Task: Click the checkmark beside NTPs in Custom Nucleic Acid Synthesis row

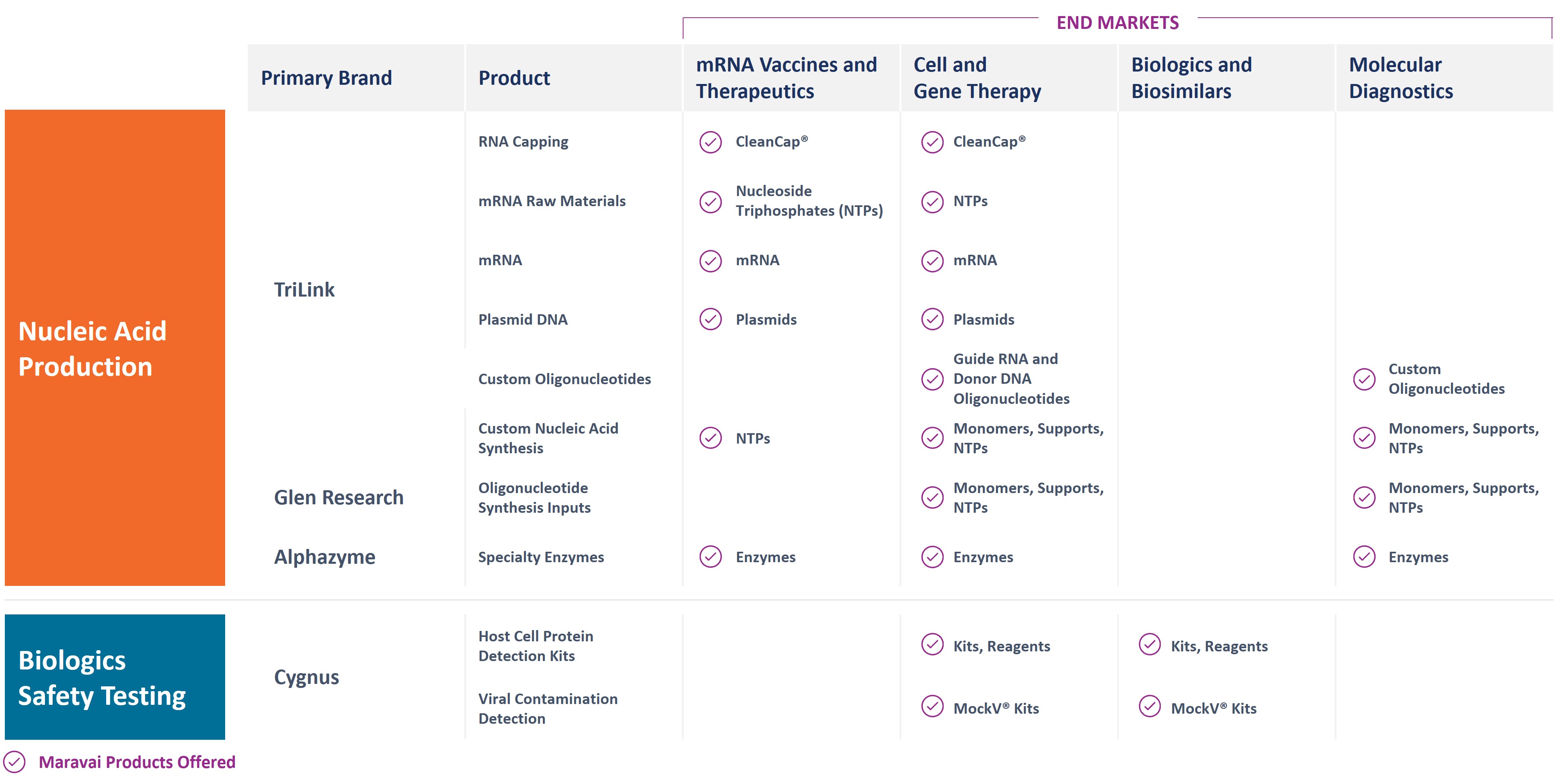Action: tap(710, 438)
